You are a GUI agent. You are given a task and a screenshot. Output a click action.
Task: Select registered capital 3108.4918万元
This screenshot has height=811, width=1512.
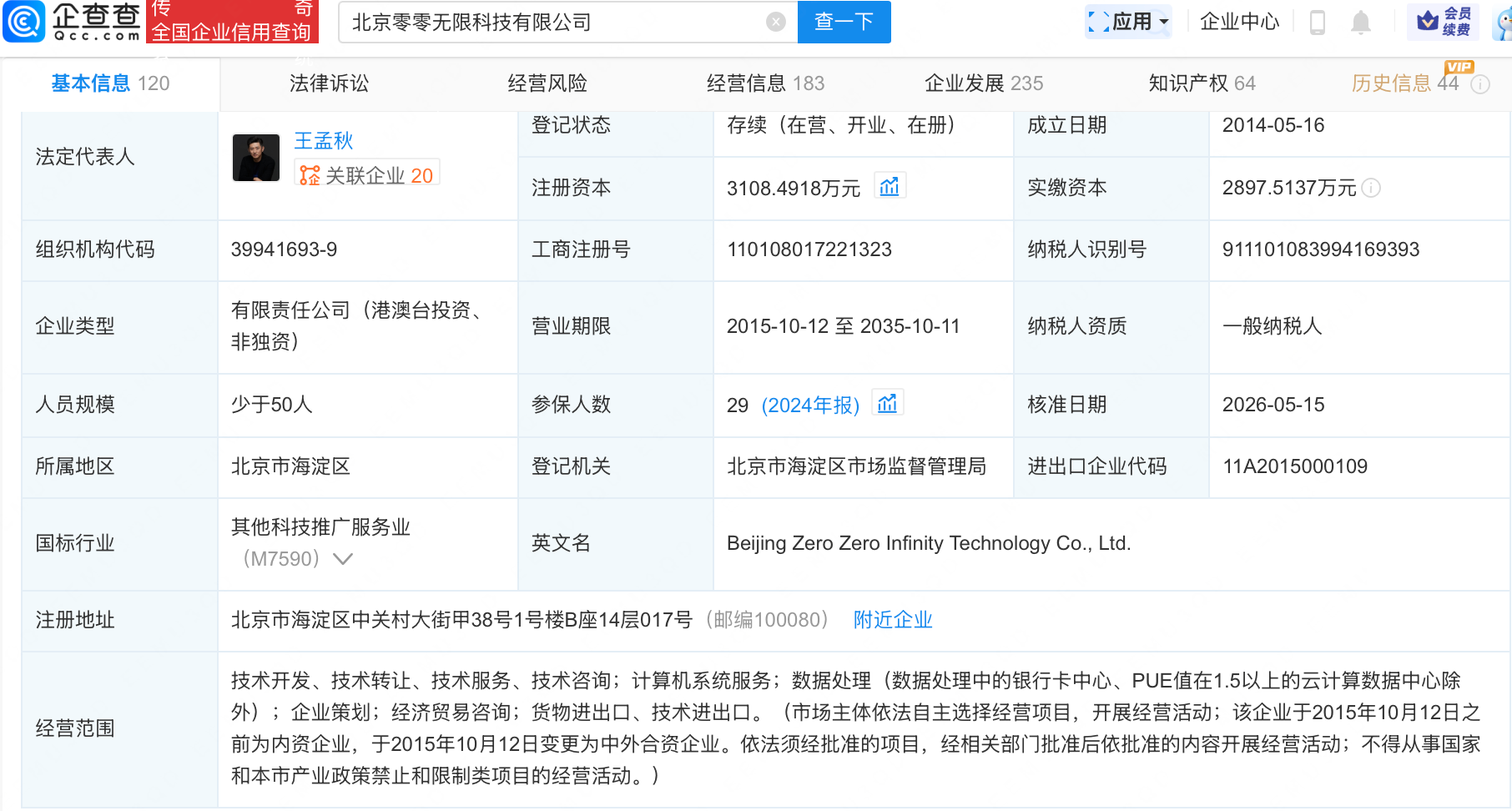tap(794, 189)
